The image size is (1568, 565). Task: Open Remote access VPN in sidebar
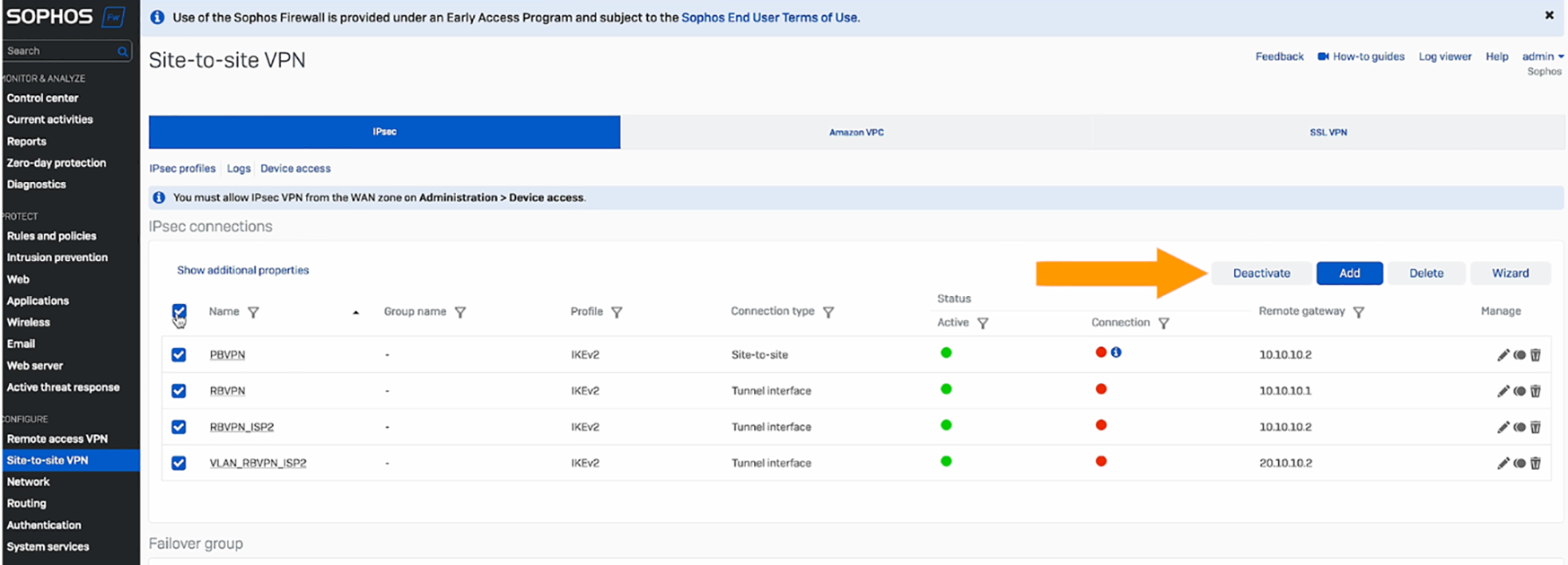pyautogui.click(x=57, y=439)
